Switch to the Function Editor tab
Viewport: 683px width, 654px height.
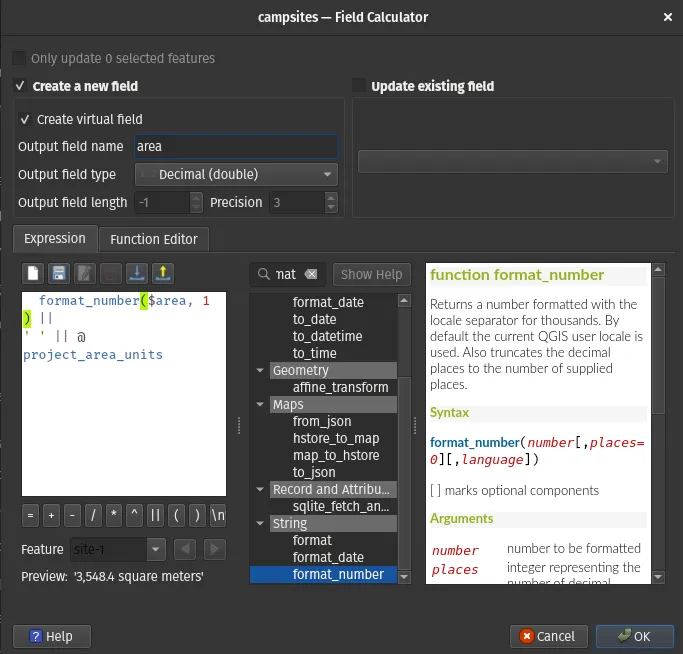155,239
